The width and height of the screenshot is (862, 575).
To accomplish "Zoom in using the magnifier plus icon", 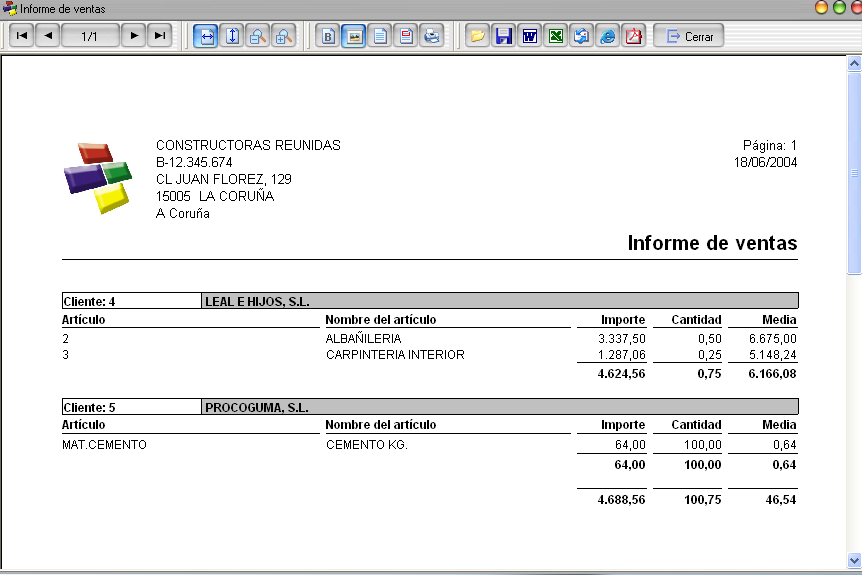I will click(x=284, y=36).
